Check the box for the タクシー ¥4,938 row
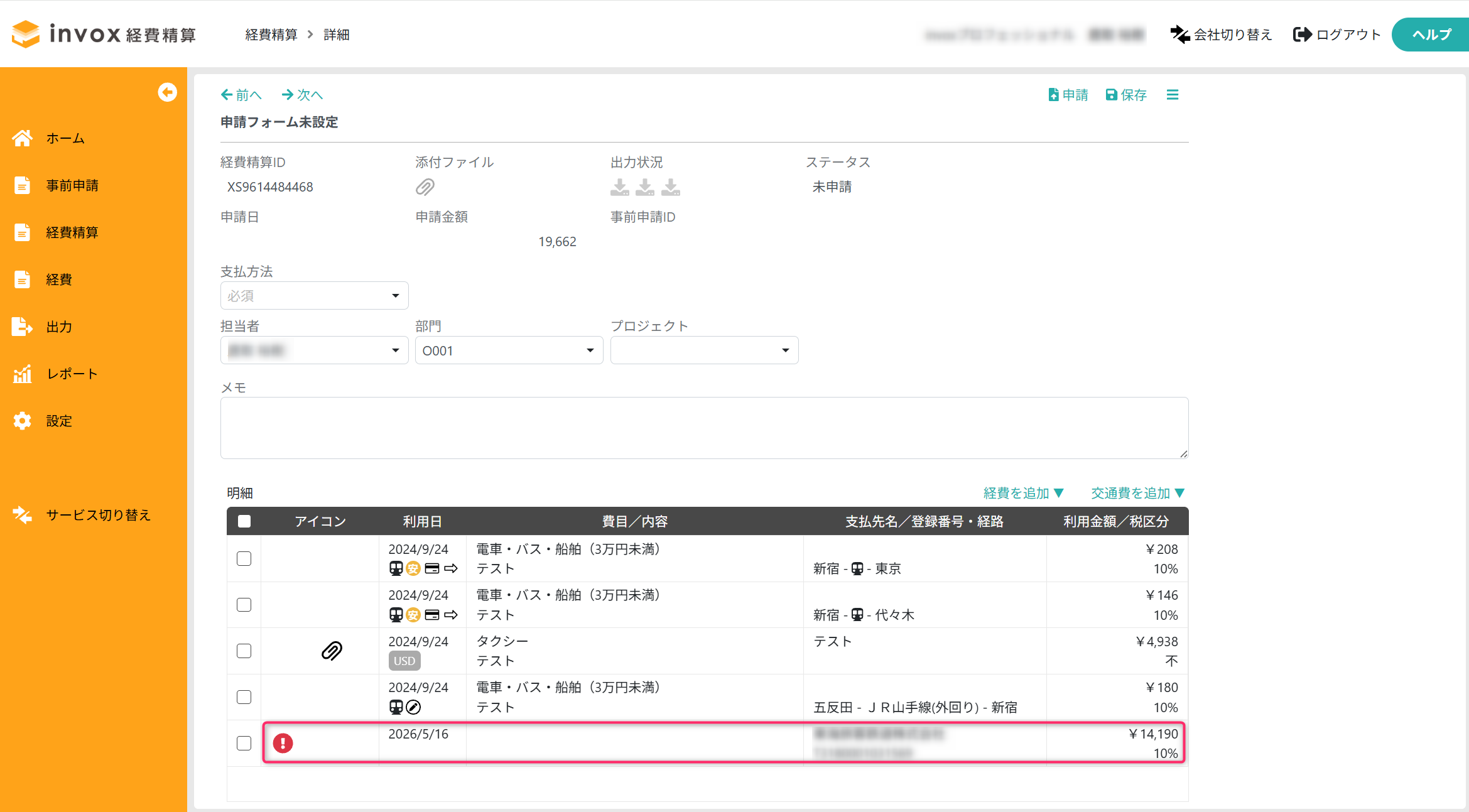The height and width of the screenshot is (812, 1469). [x=244, y=651]
